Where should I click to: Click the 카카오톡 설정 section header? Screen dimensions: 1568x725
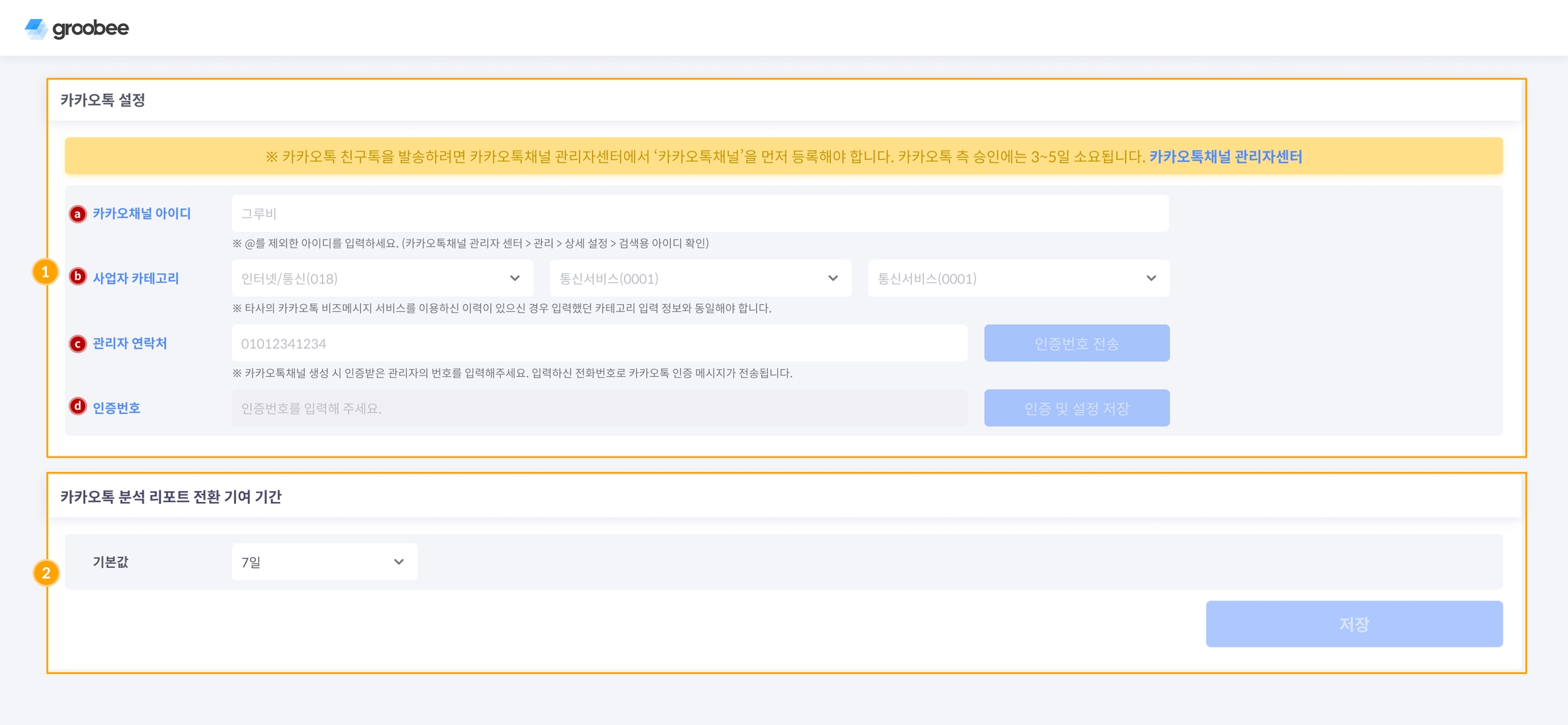click(103, 100)
